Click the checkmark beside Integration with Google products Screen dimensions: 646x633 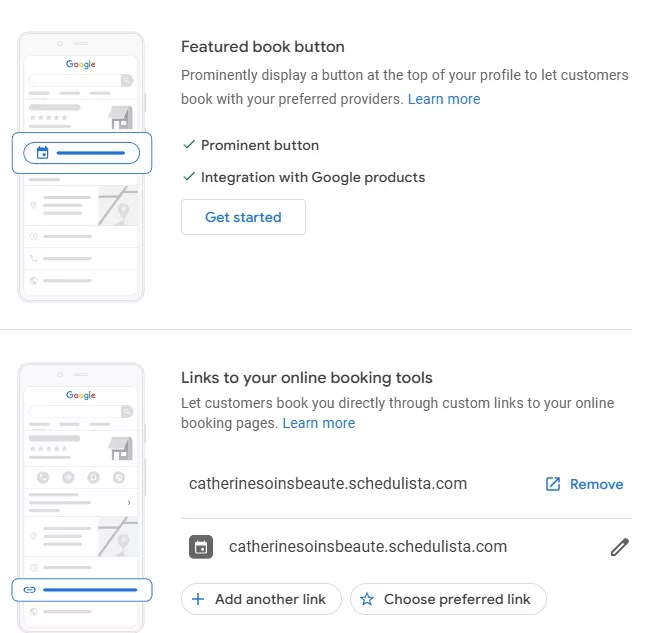point(188,177)
